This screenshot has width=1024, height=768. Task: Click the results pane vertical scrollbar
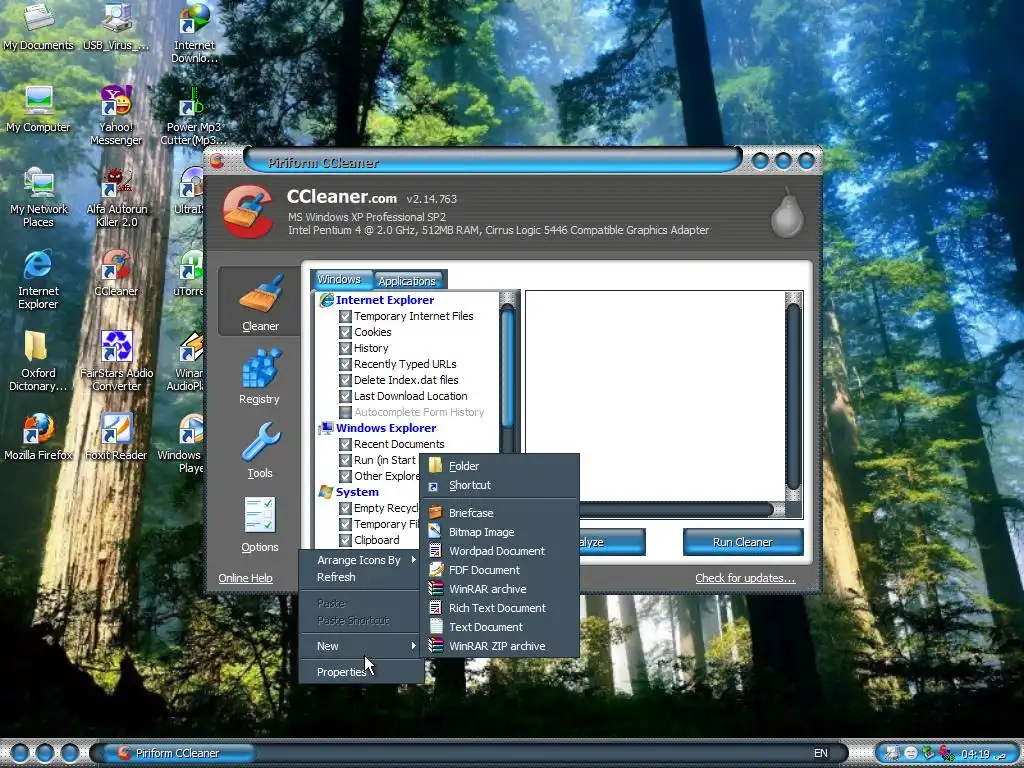[793, 396]
